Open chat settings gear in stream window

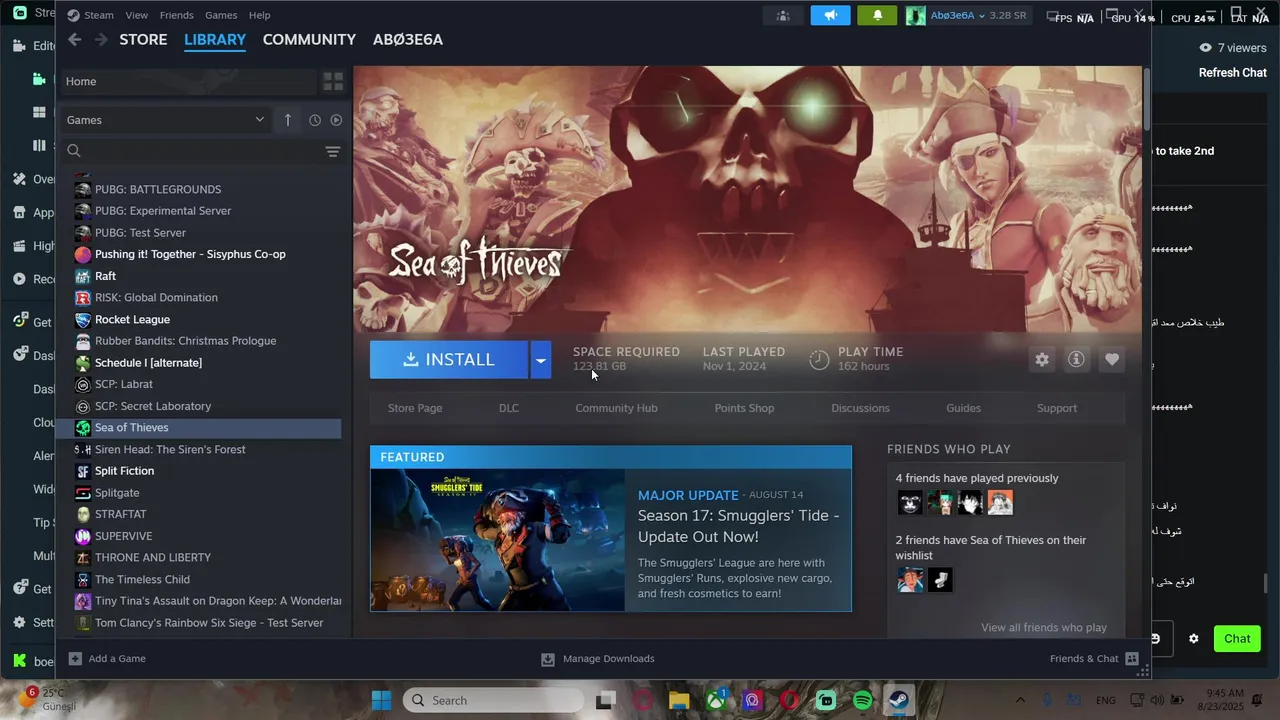1193,638
